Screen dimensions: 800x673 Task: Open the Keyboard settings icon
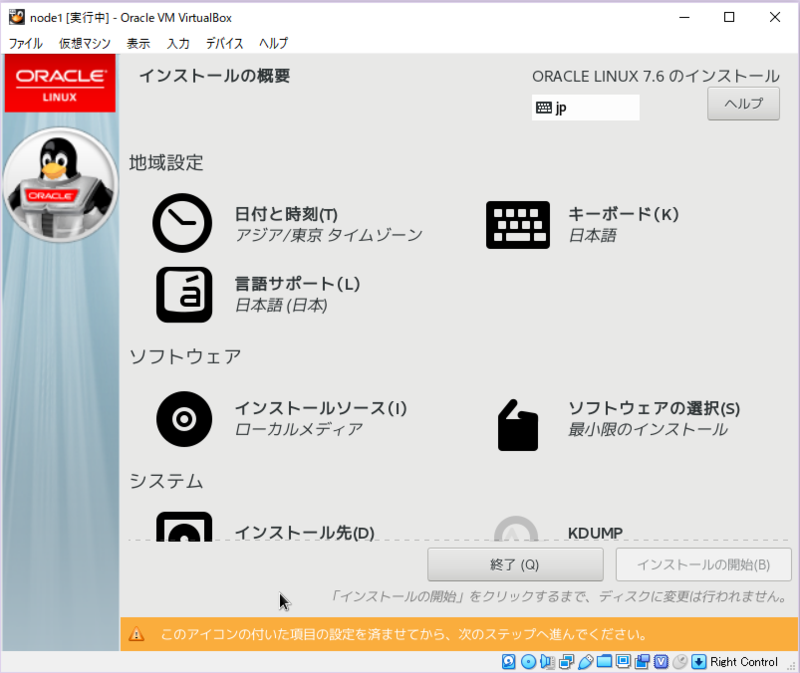click(518, 225)
